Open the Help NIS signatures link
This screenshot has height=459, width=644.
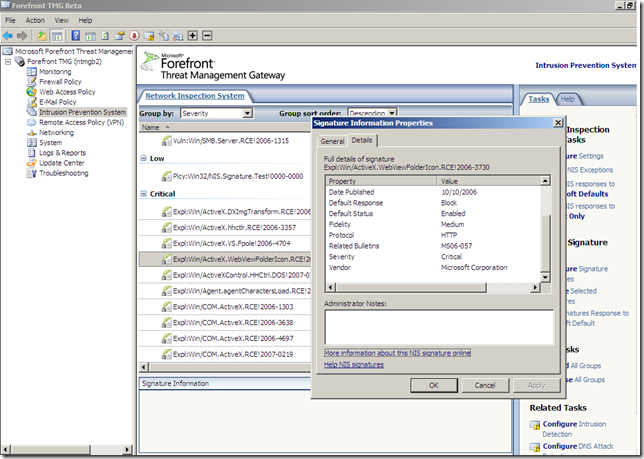354,365
